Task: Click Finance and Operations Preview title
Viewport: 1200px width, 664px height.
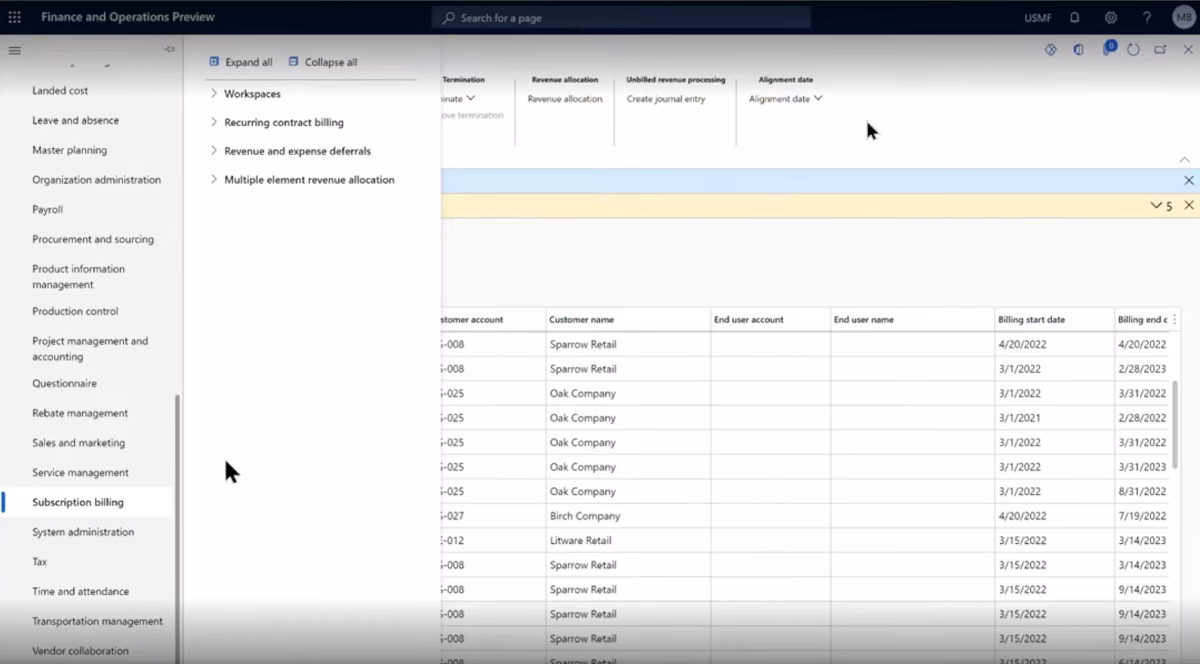Action: 128,17
